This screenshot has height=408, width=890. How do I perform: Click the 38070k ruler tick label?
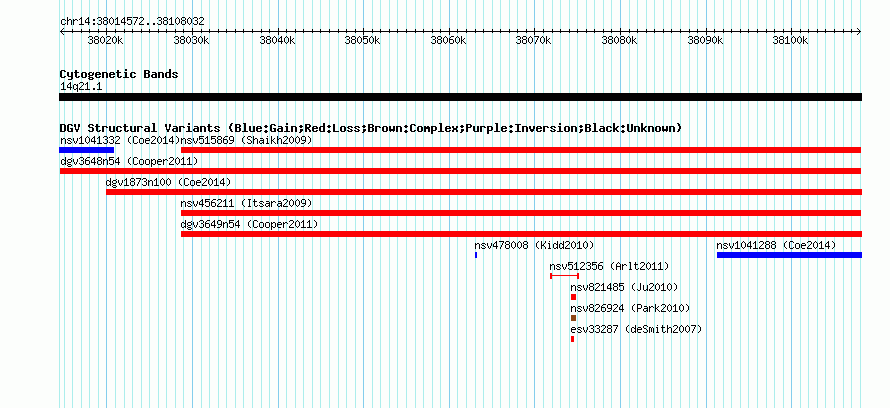534,41
